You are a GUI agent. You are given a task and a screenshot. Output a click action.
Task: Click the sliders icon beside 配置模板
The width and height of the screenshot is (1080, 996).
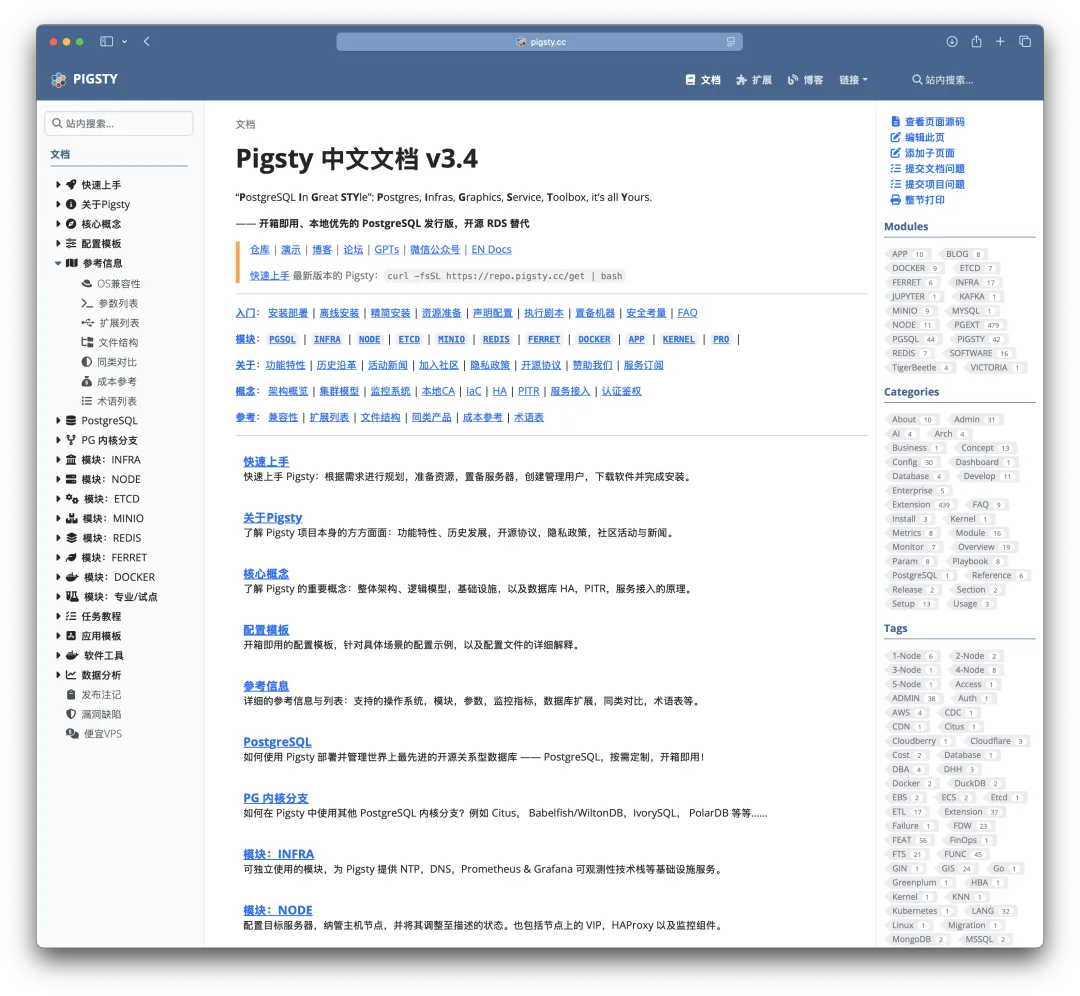point(71,243)
